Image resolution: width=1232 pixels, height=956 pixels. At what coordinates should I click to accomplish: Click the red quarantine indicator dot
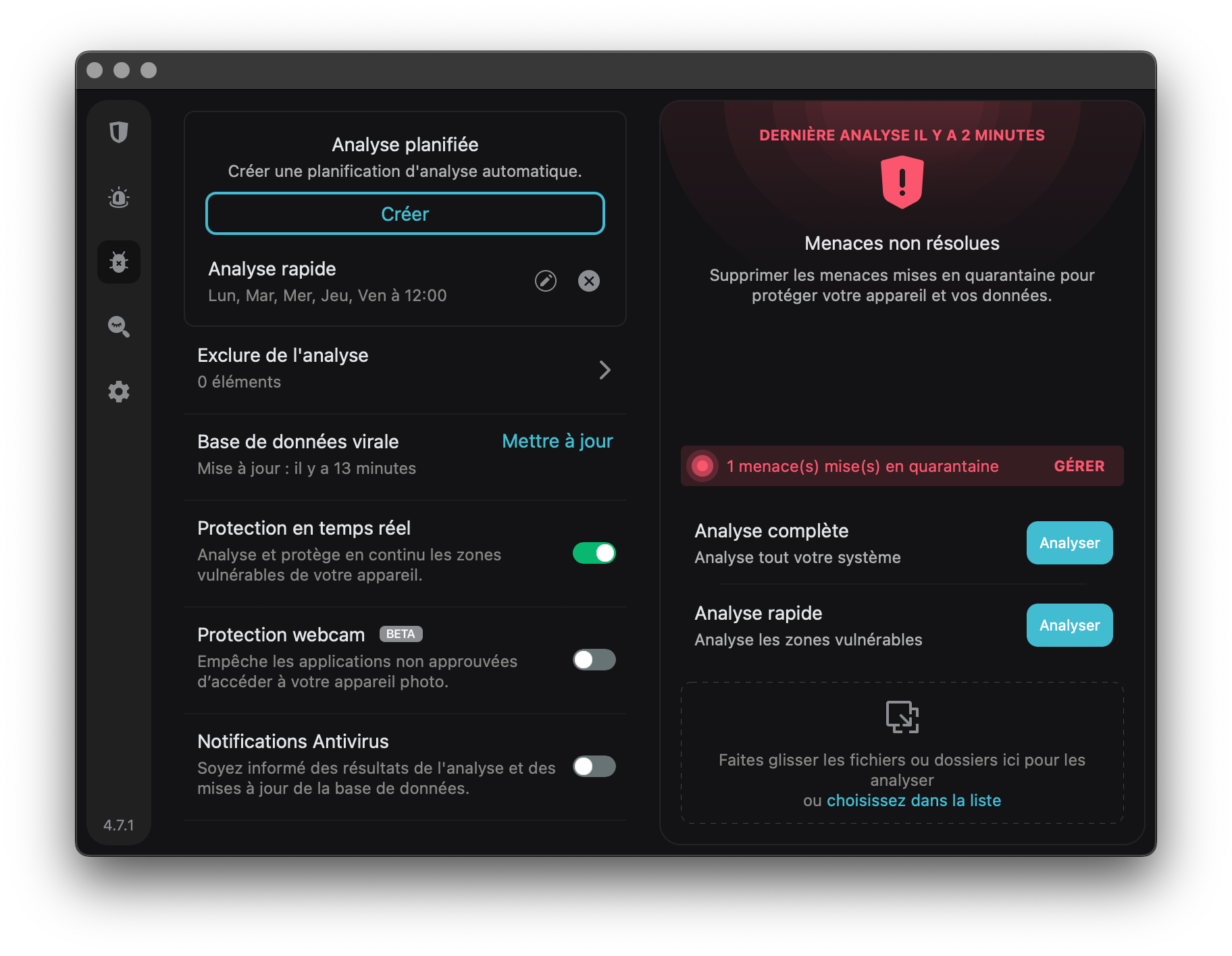[702, 466]
